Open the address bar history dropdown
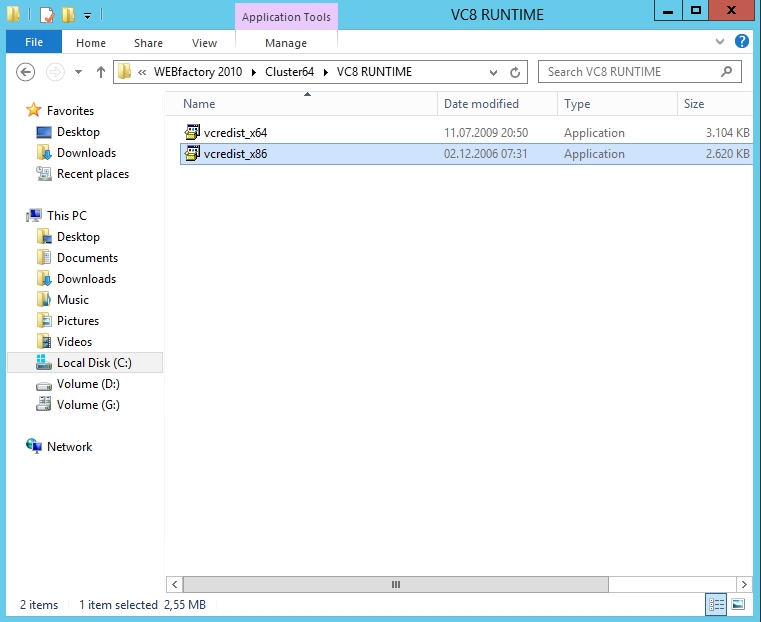Screen dimensions: 761x622 point(493,72)
